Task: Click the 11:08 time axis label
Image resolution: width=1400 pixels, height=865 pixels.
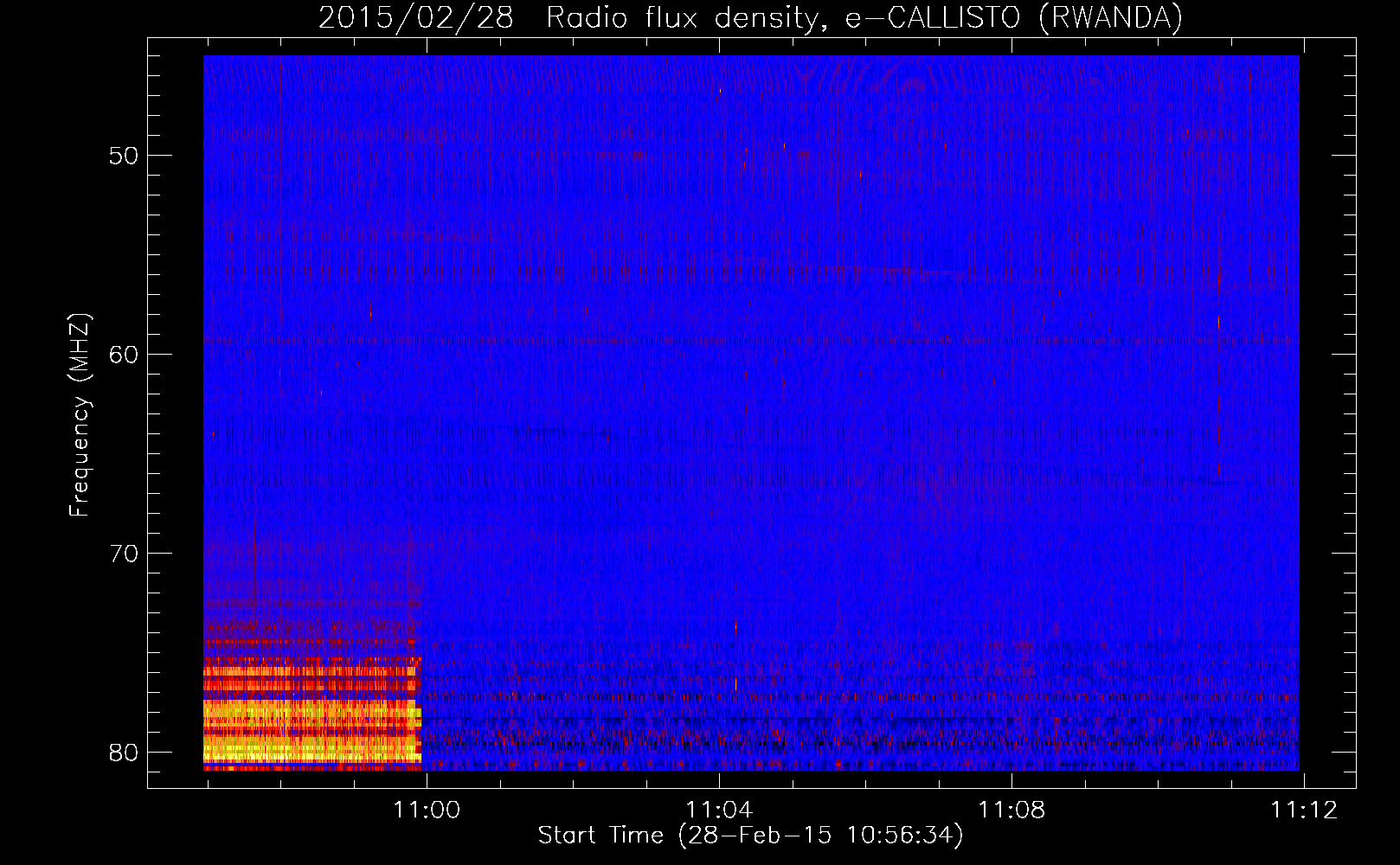Action: (x=1011, y=810)
